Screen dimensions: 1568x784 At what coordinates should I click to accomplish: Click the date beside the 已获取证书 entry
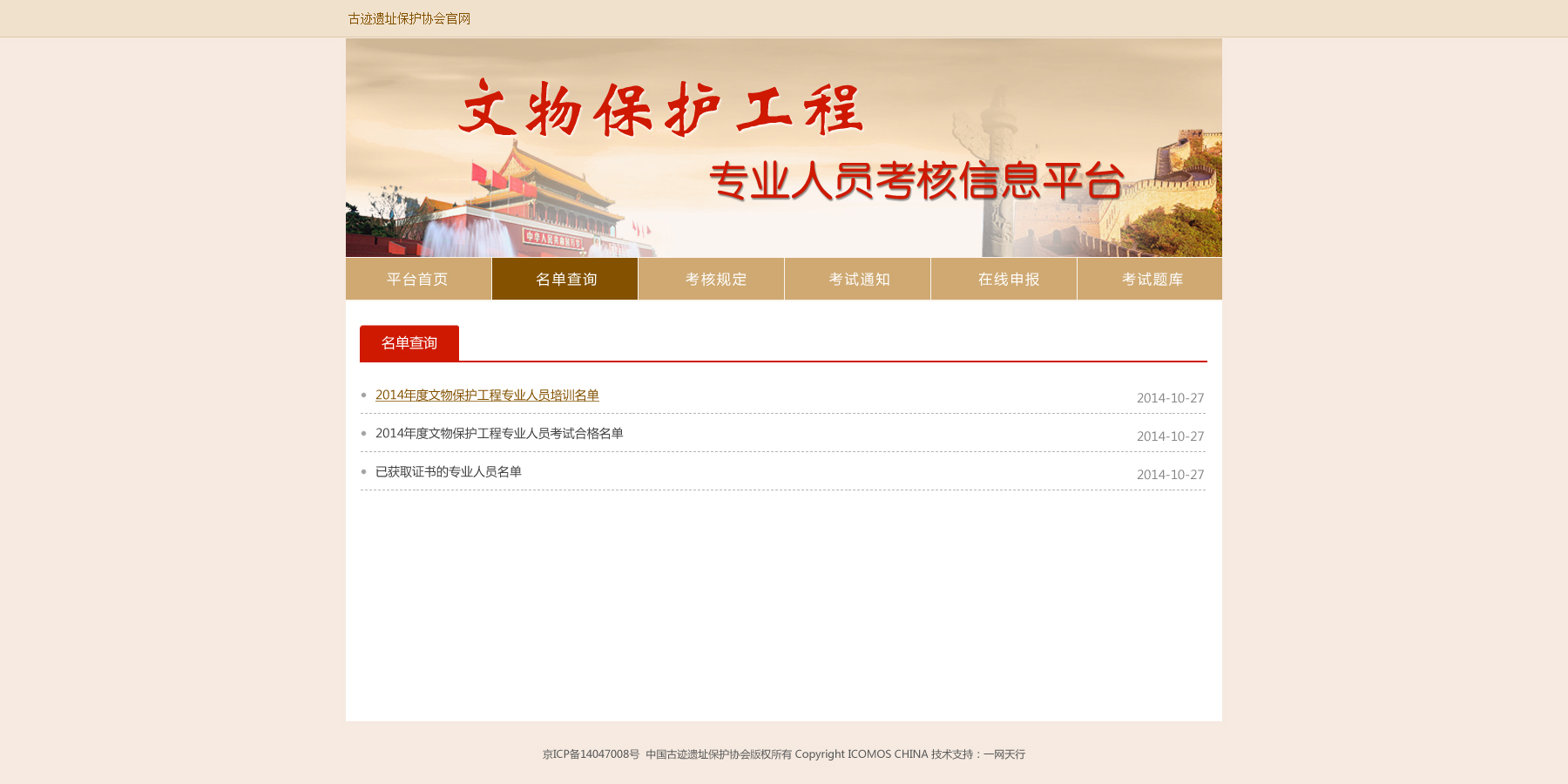[x=1169, y=475]
